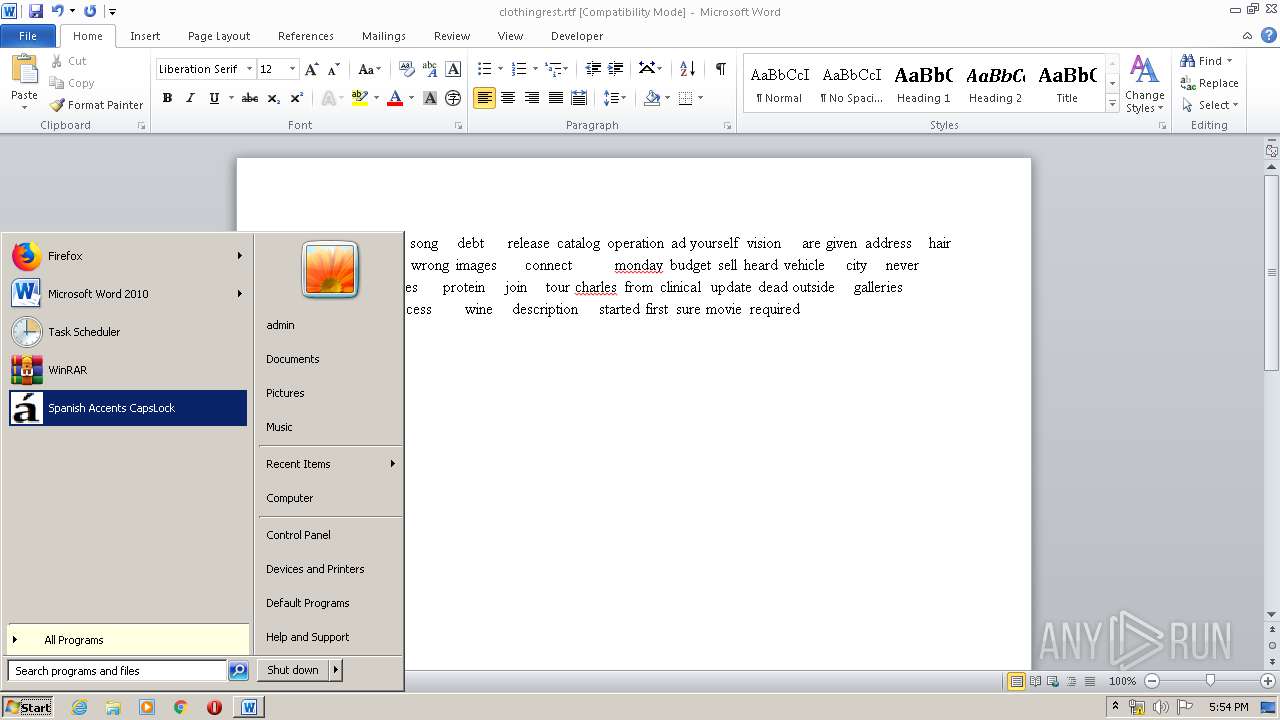1280x720 pixels.
Task: Click the Text Effects icon
Action: point(328,98)
